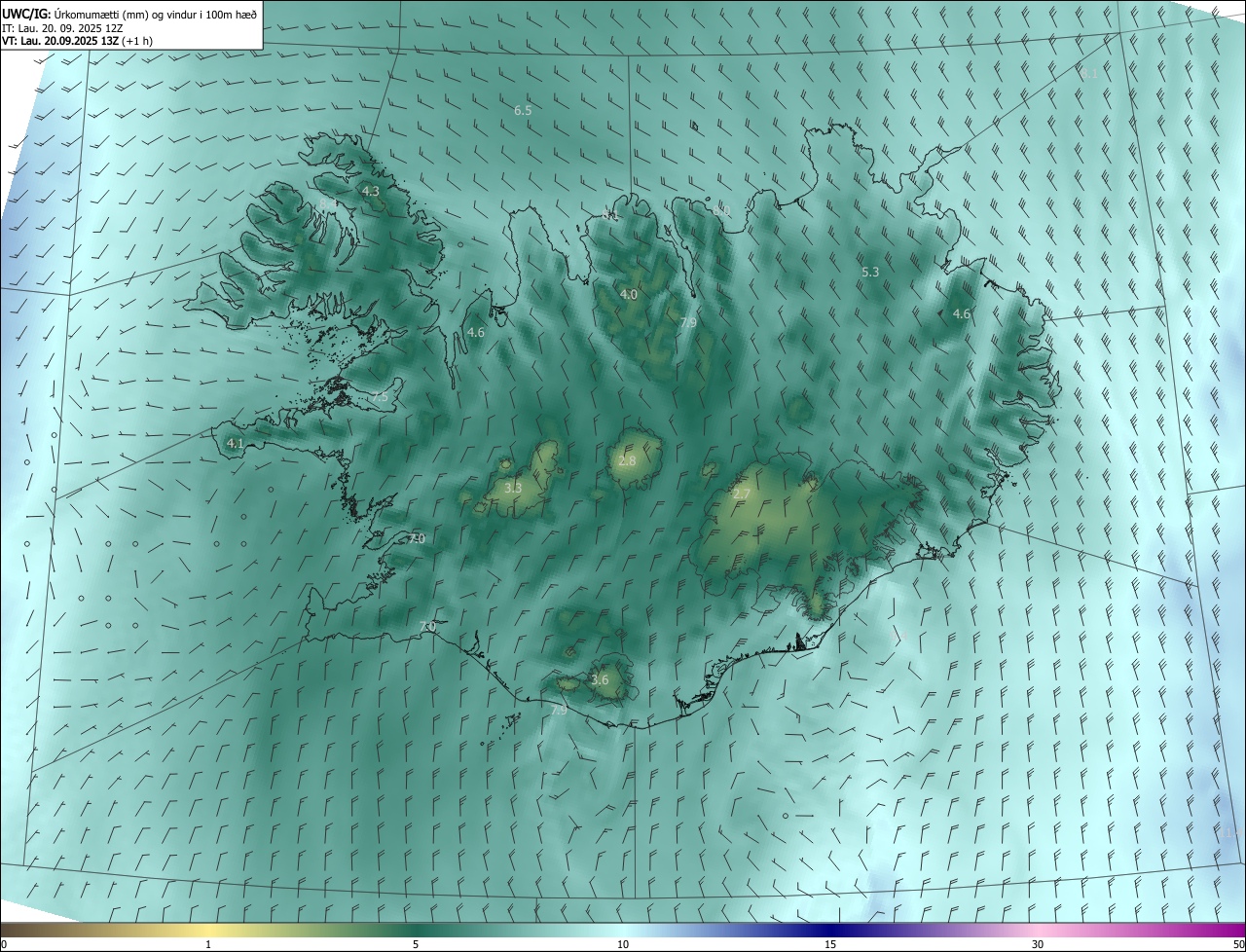Click the 3.6 value on the map
The height and width of the screenshot is (952, 1246).
(600, 679)
